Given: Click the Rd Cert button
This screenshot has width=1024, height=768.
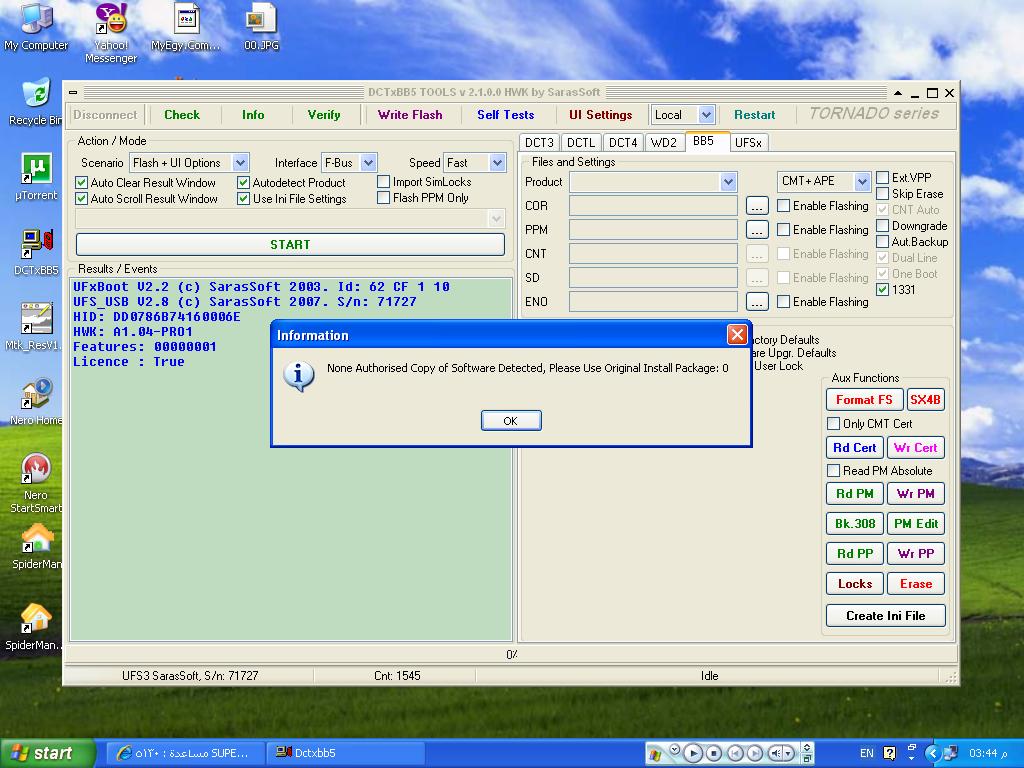Looking at the screenshot, I should tap(855, 447).
